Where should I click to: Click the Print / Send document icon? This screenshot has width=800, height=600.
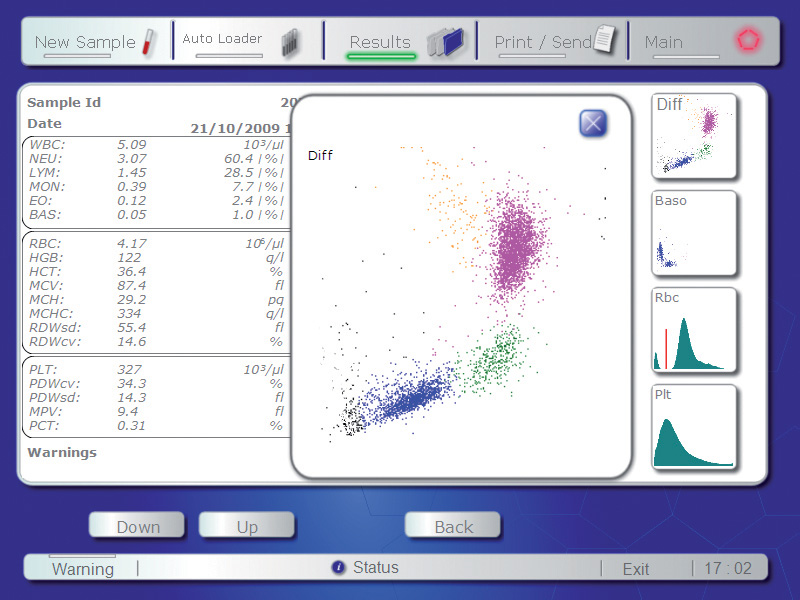(x=605, y=40)
